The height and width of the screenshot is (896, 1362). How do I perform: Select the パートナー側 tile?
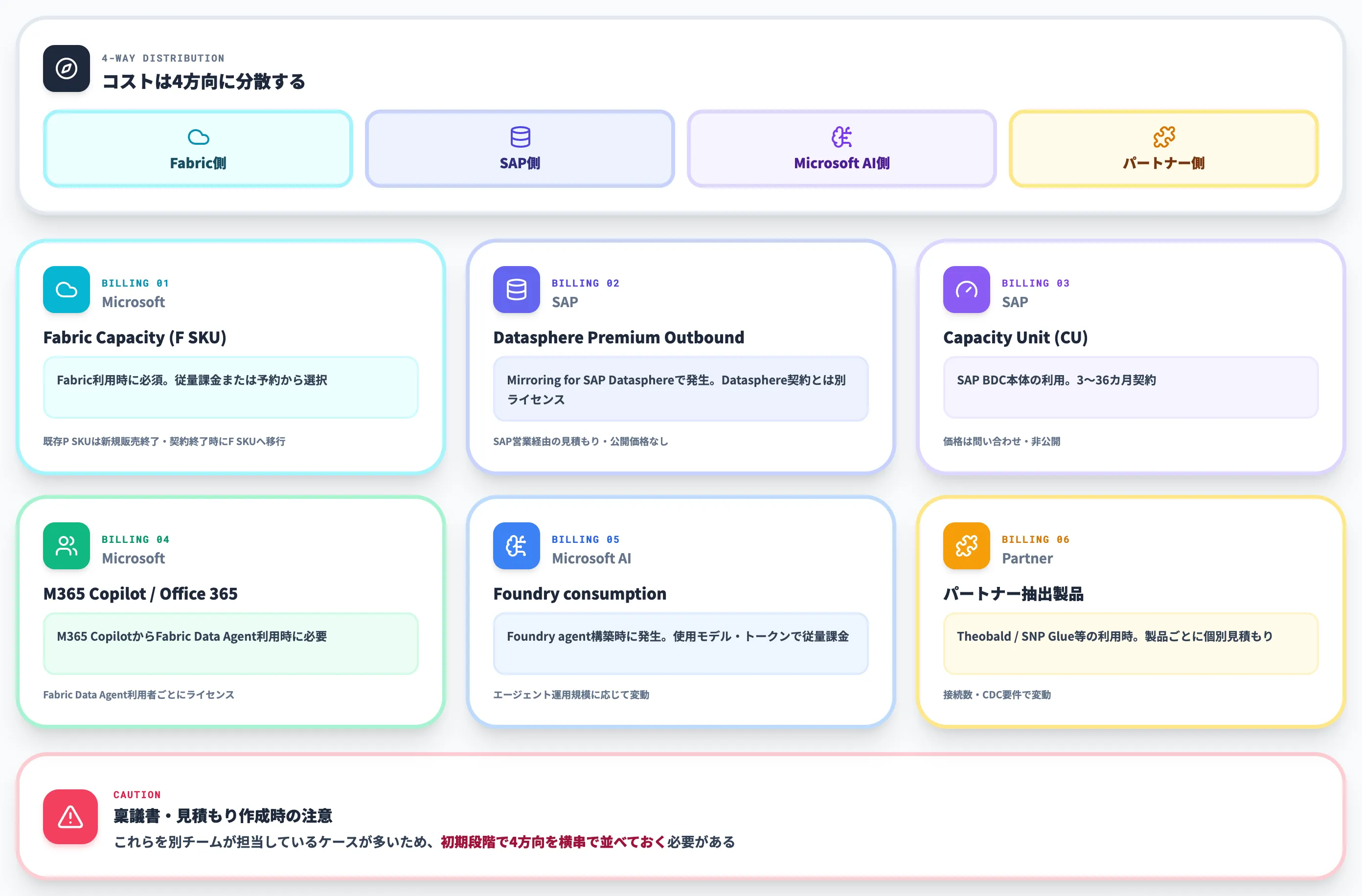pyautogui.click(x=1163, y=149)
